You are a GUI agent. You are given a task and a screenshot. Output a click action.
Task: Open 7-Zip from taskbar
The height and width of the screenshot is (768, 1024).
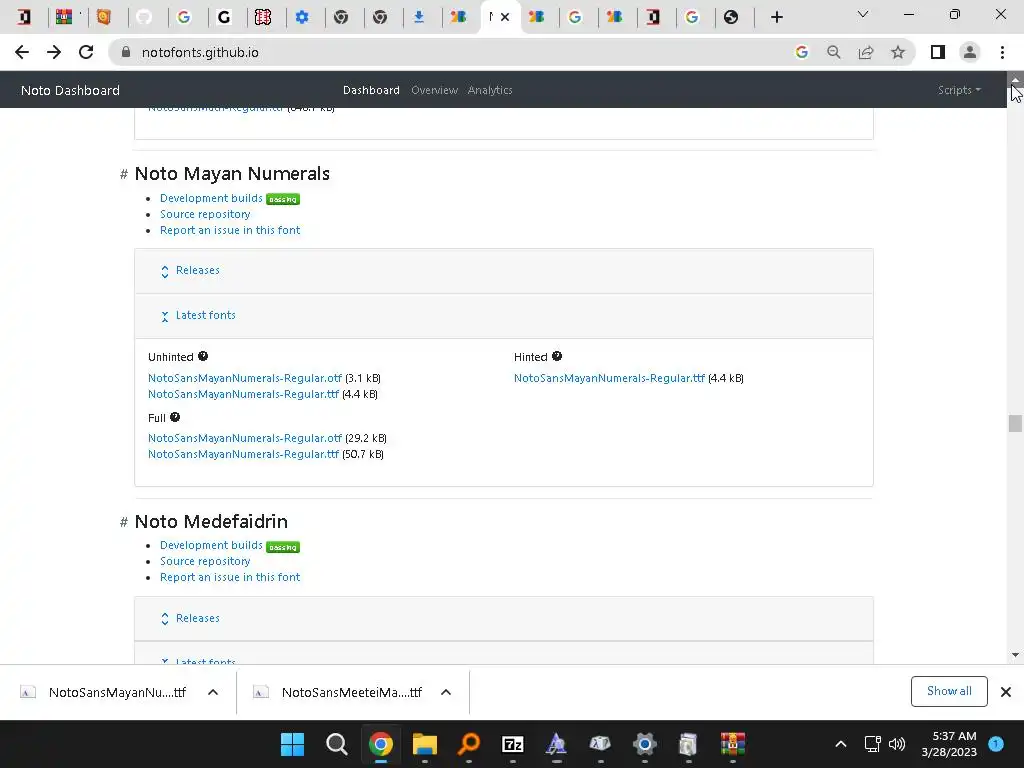click(x=513, y=744)
